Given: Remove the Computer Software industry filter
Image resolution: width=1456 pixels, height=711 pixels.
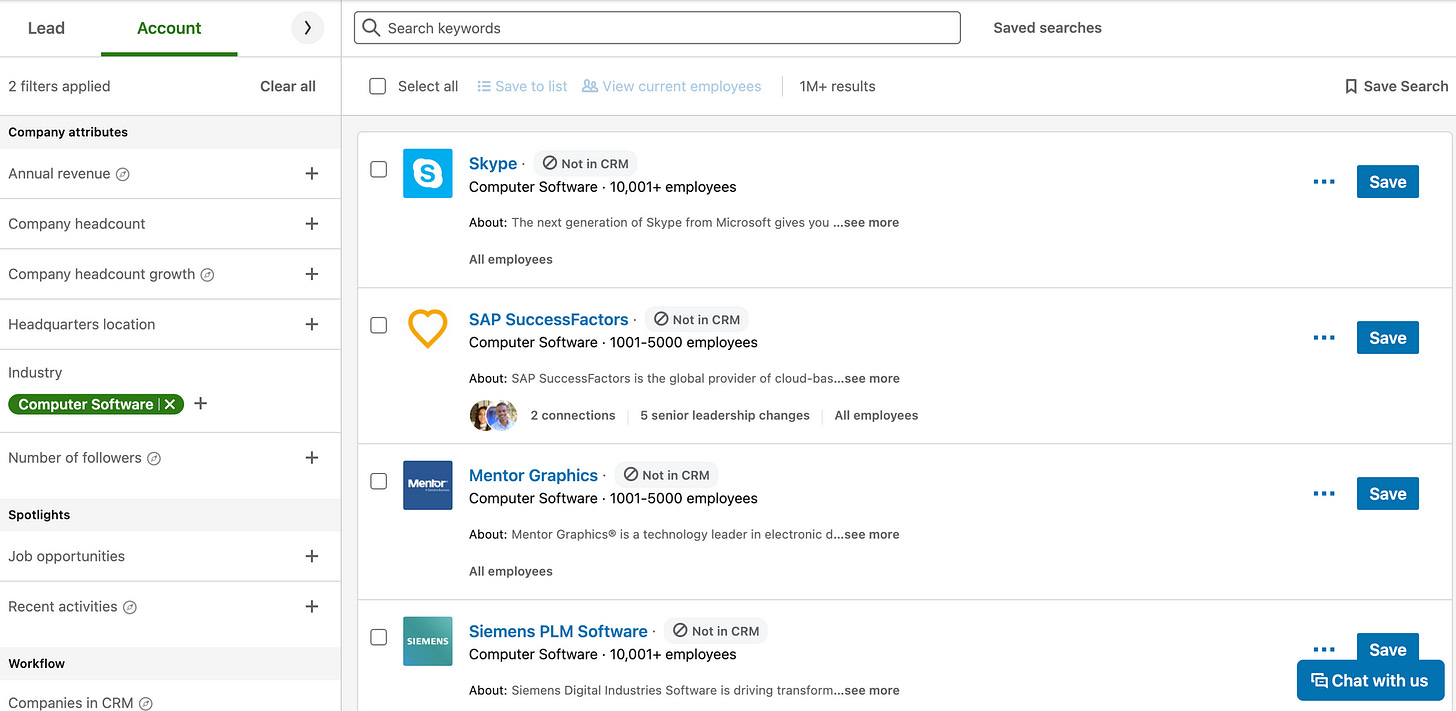Looking at the screenshot, I should pyautogui.click(x=171, y=404).
